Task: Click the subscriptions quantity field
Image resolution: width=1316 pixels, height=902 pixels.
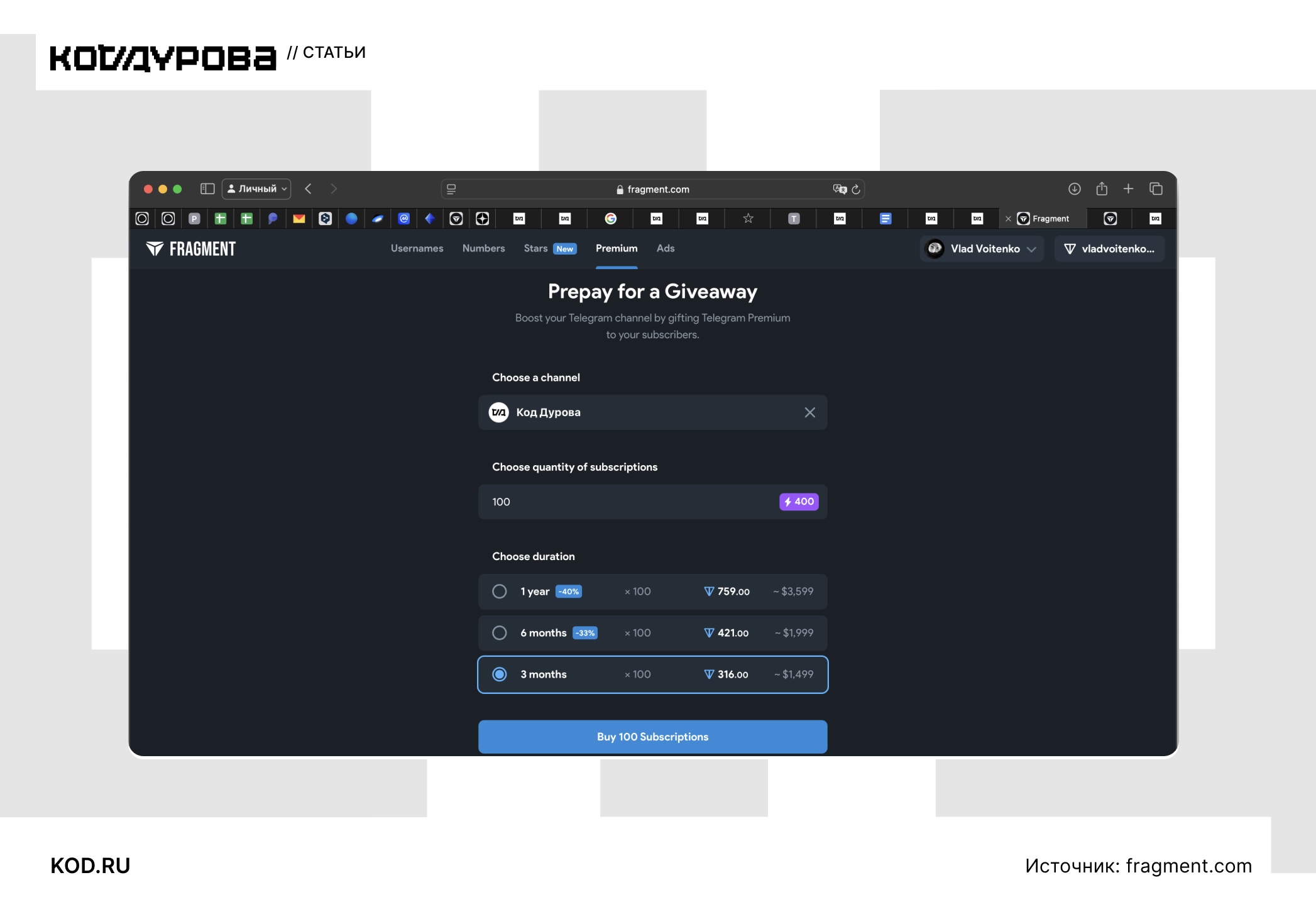Action: coord(653,502)
